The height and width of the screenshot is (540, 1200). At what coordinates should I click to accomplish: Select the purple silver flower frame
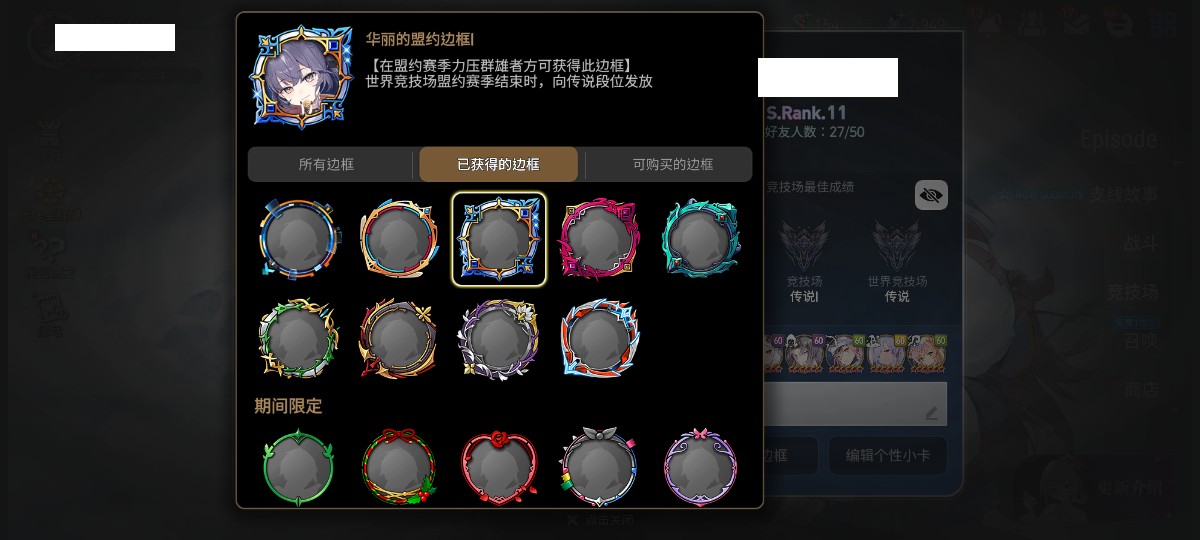(498, 338)
